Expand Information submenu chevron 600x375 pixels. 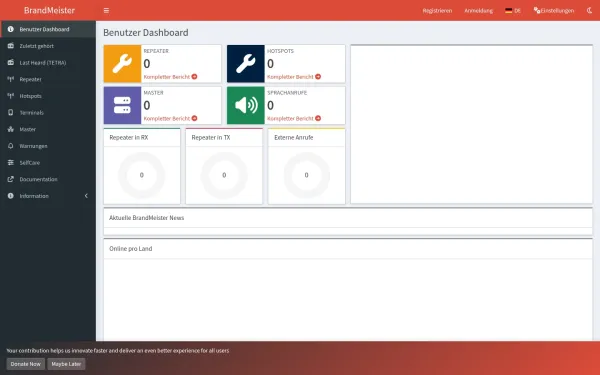pos(86,196)
